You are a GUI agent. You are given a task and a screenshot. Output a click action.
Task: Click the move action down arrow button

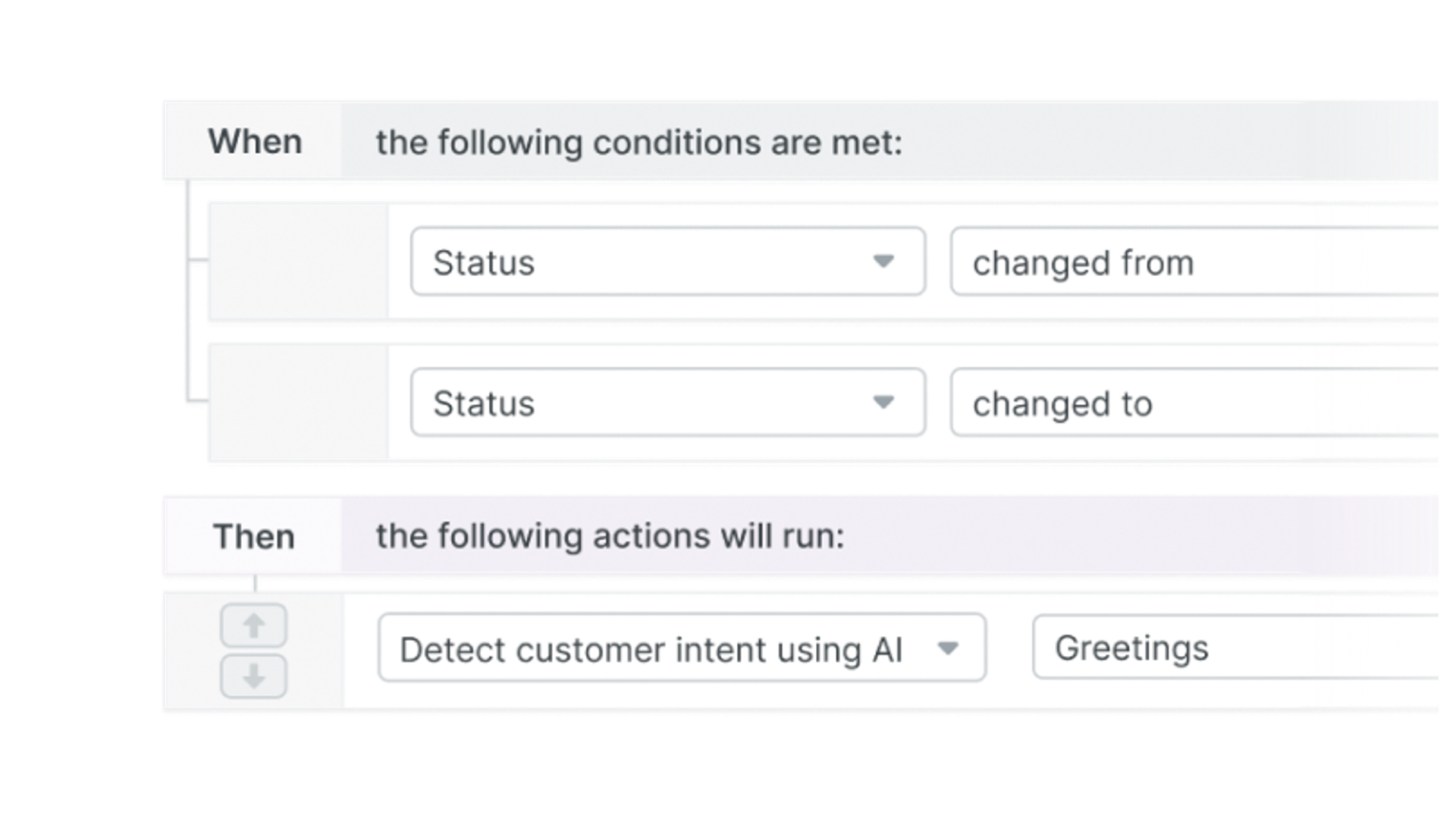[x=253, y=675]
